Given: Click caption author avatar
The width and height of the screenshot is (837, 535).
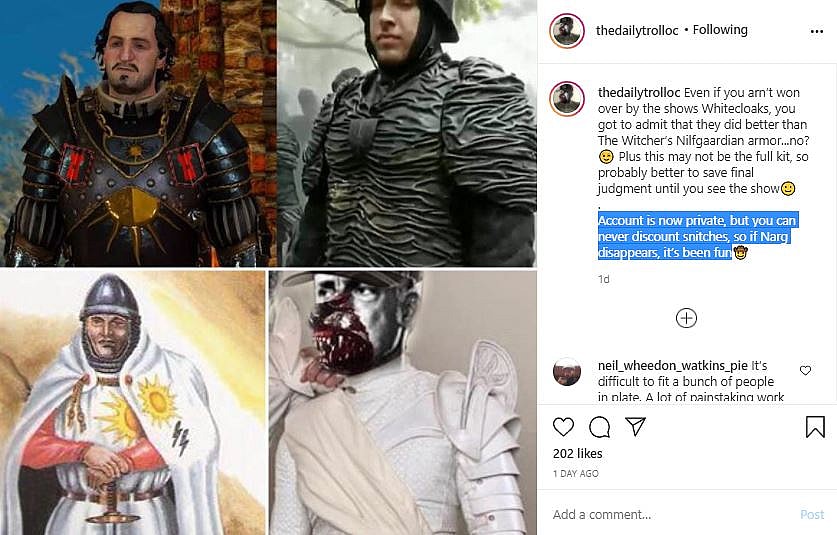Looking at the screenshot, I should tap(567, 99).
